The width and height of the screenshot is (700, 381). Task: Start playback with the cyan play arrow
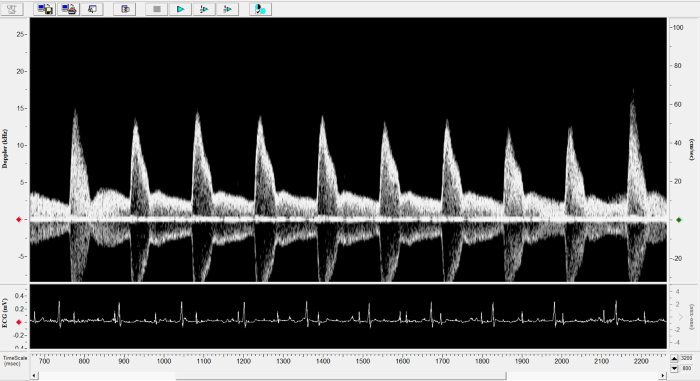pos(180,9)
